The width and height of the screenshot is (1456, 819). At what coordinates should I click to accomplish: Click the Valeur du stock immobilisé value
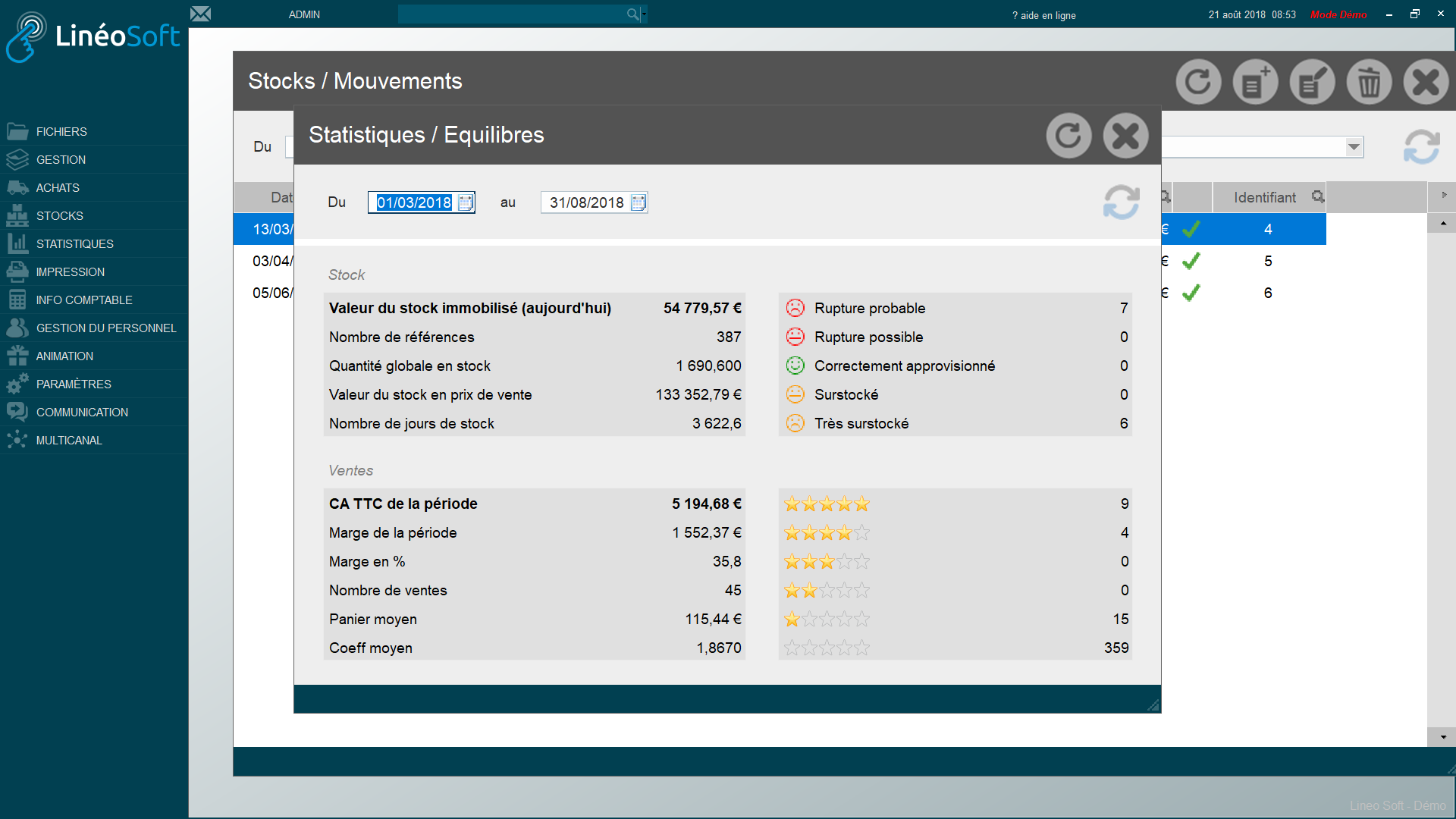[x=702, y=308]
